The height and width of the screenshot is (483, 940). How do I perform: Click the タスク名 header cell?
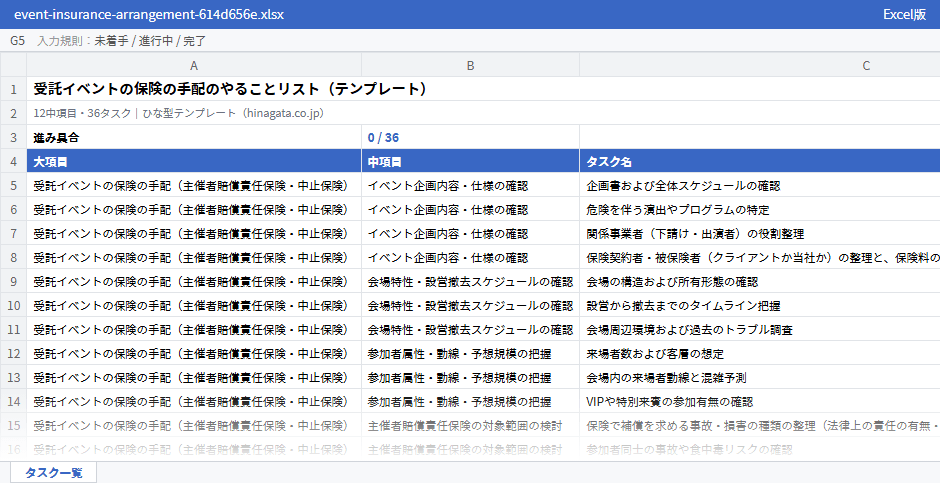click(x=760, y=162)
